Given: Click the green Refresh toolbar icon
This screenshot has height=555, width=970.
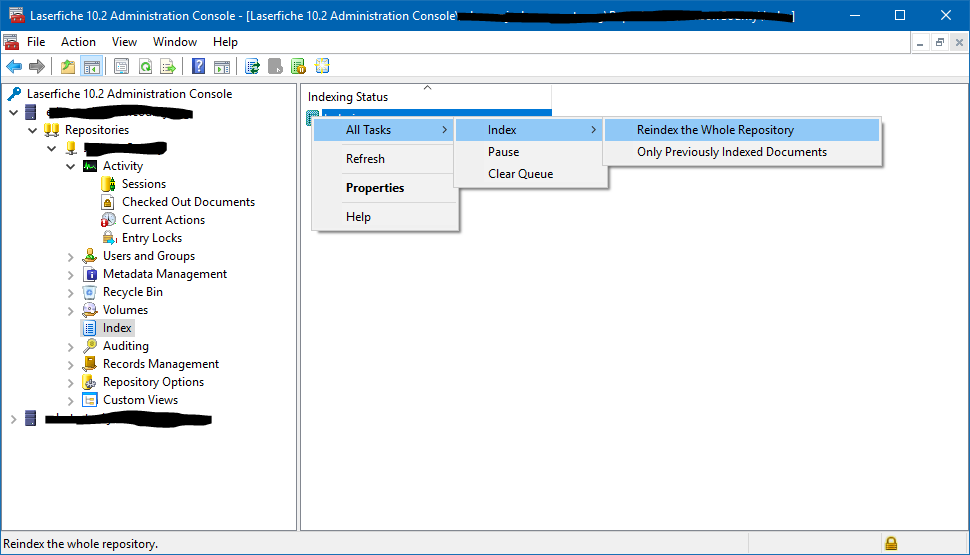Looking at the screenshot, I should pyautogui.click(x=145, y=66).
